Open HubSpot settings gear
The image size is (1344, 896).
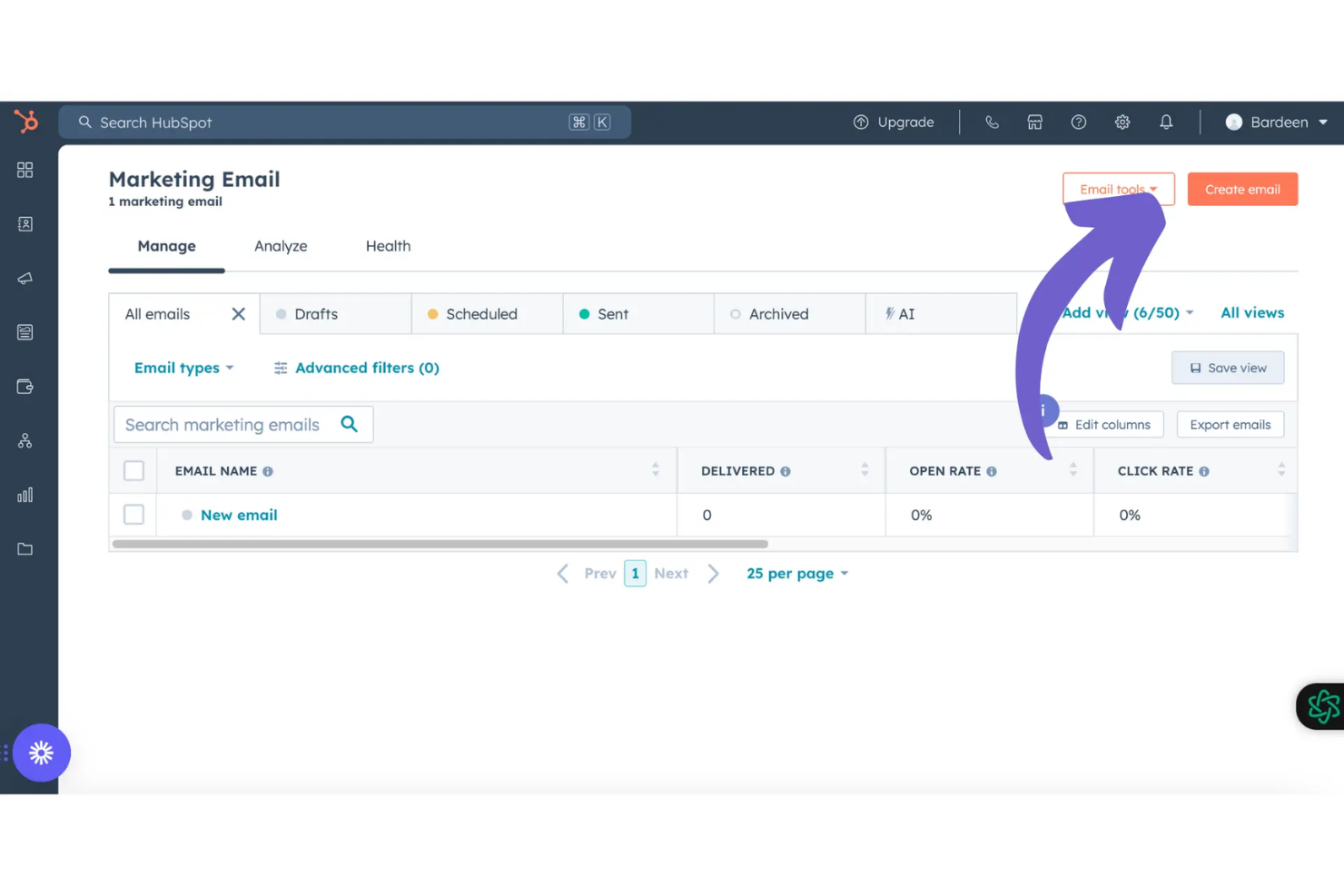[1122, 122]
